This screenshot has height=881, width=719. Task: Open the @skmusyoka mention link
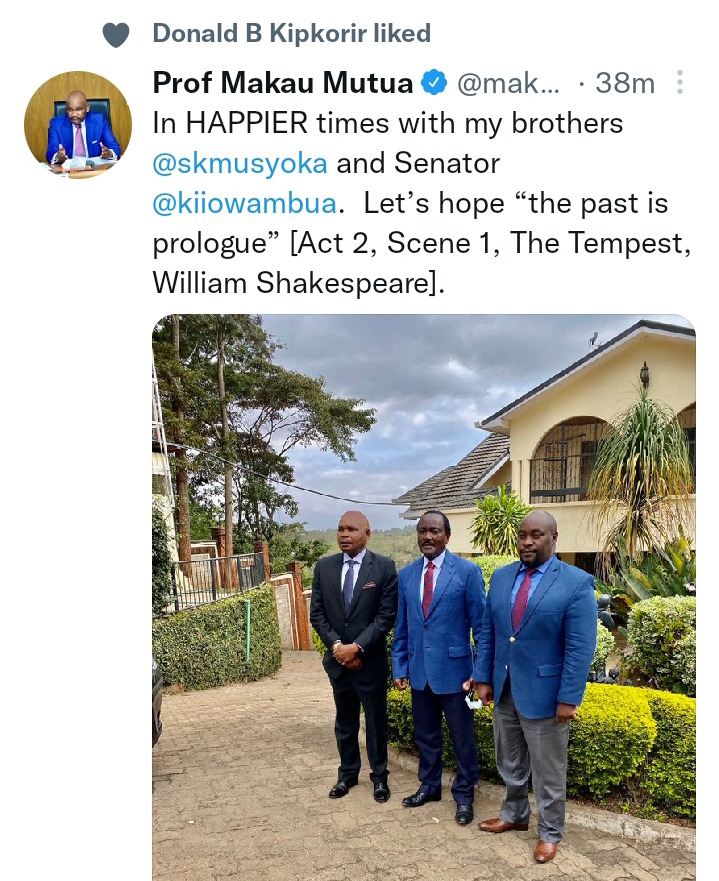point(240,163)
